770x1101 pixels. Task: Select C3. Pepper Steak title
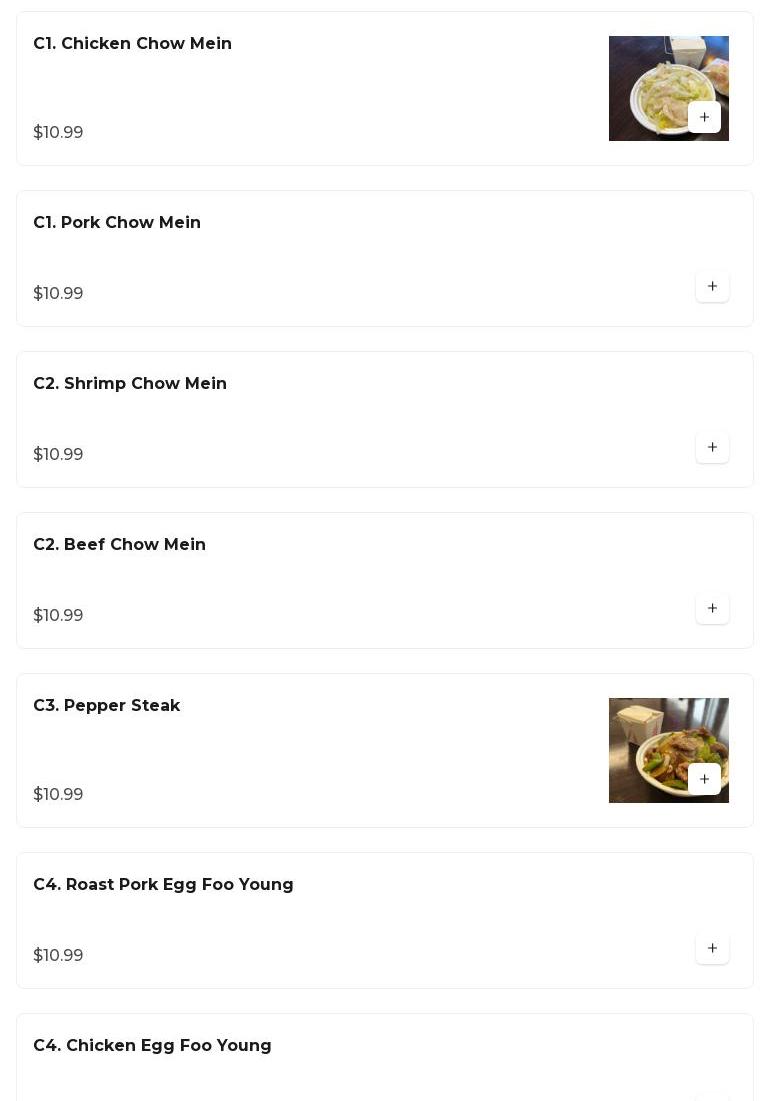[x=106, y=706]
